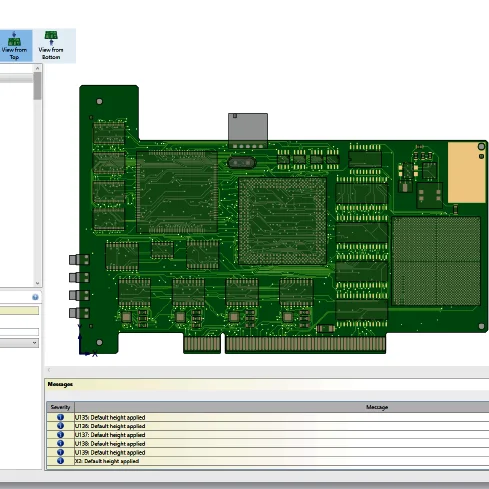
Task: Select the View from Top icon
Action: [14, 39]
